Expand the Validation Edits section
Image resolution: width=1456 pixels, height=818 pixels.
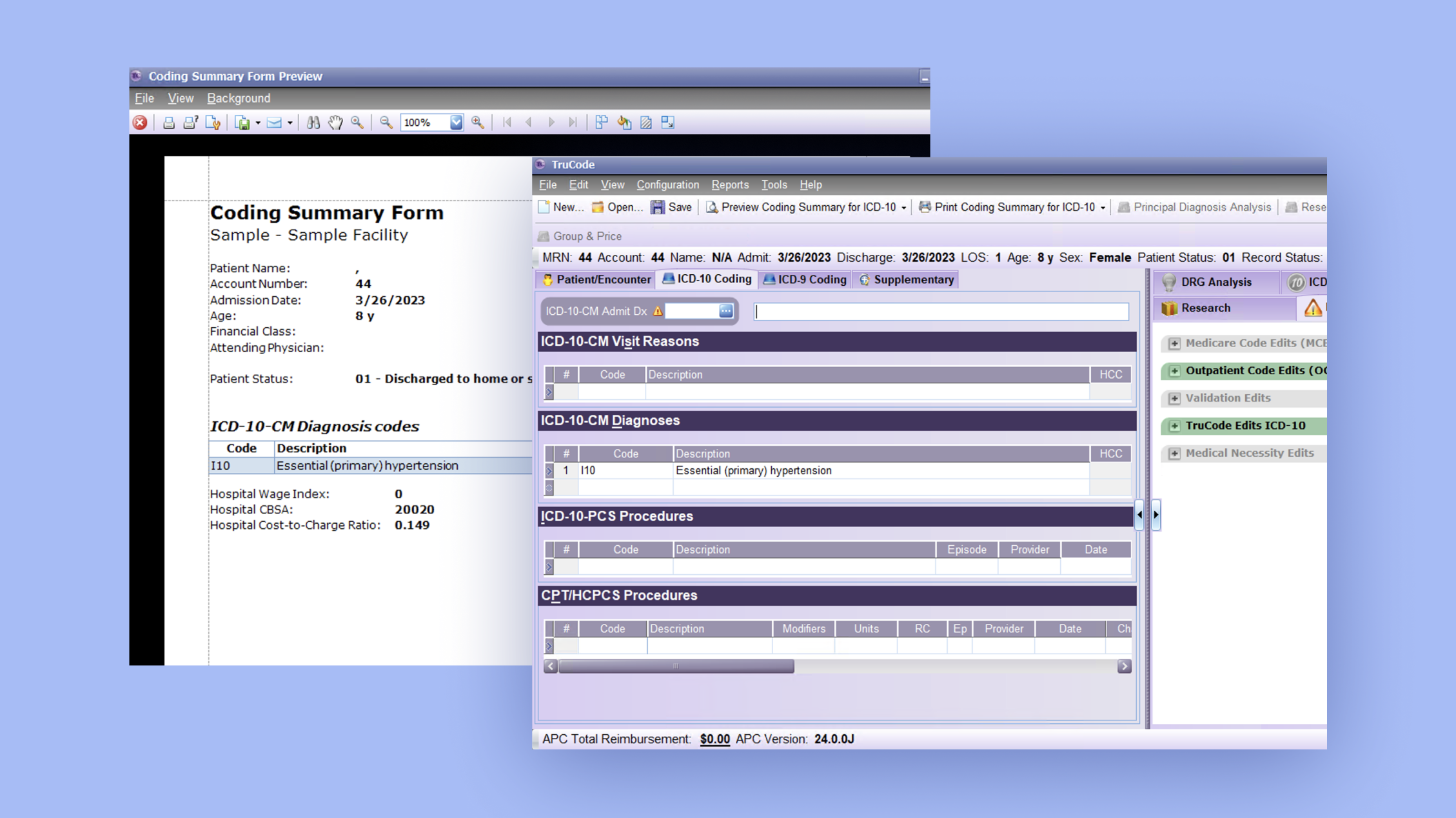click(1176, 398)
